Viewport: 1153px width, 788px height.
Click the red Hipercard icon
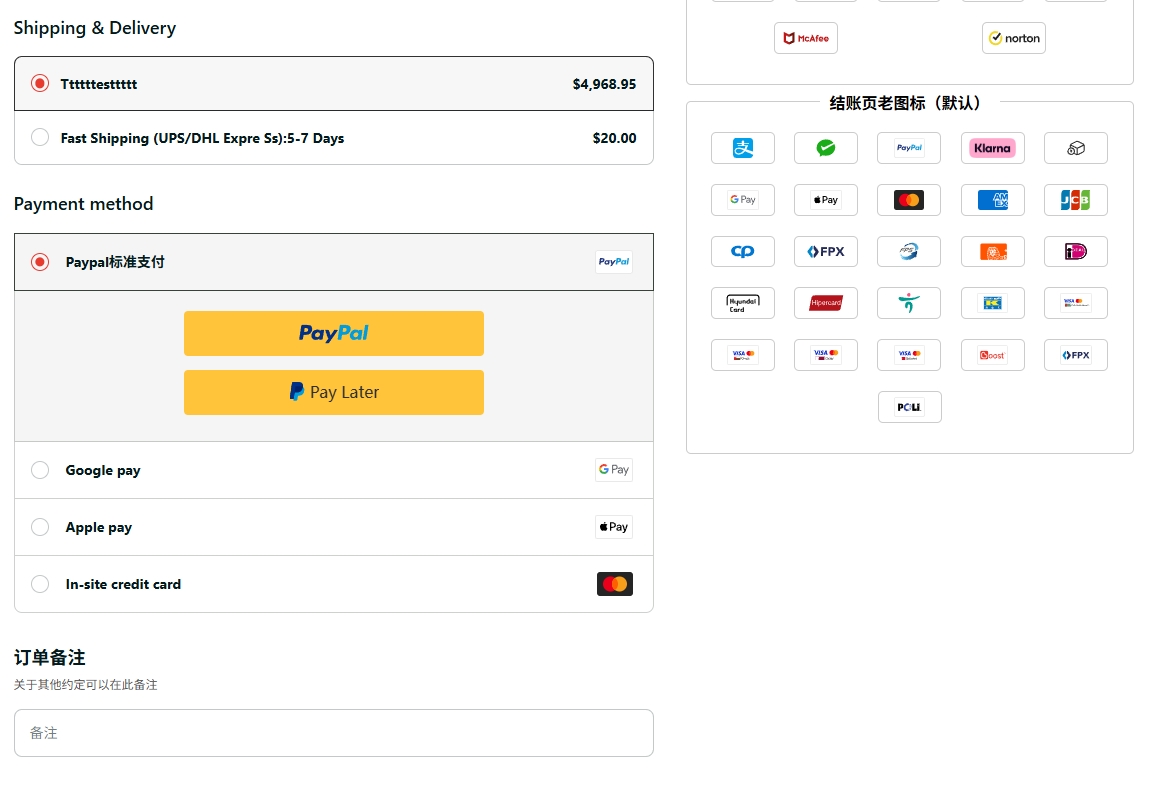(825, 303)
